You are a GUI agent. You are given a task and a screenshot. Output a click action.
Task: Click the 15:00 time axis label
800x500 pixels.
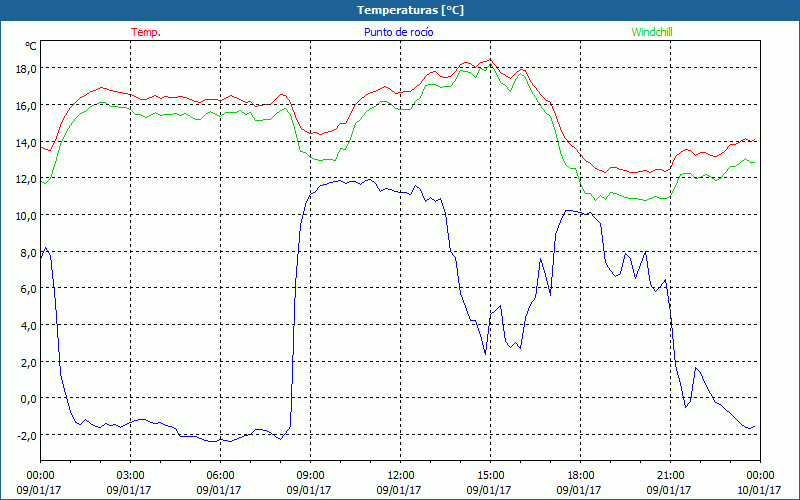490,476
